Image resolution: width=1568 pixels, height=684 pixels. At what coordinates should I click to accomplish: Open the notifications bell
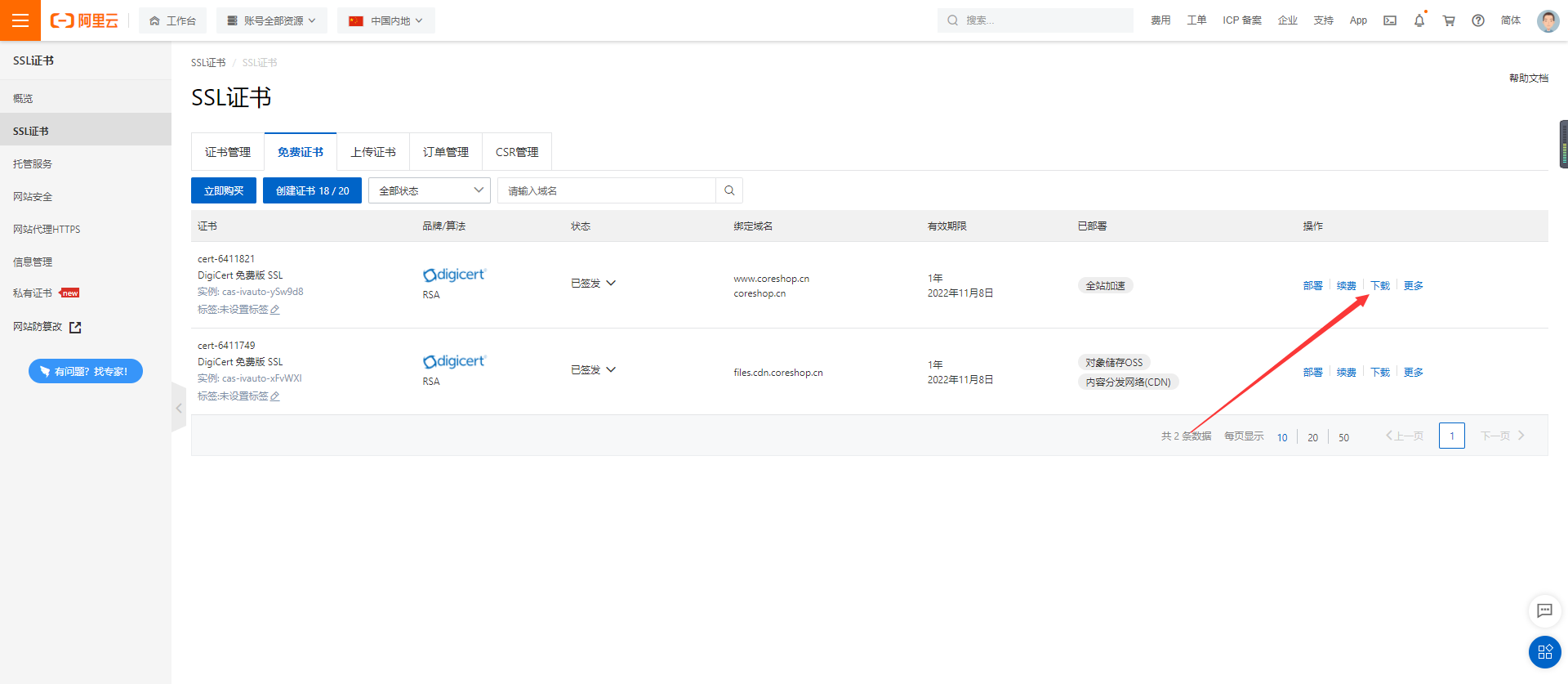coord(1419,20)
